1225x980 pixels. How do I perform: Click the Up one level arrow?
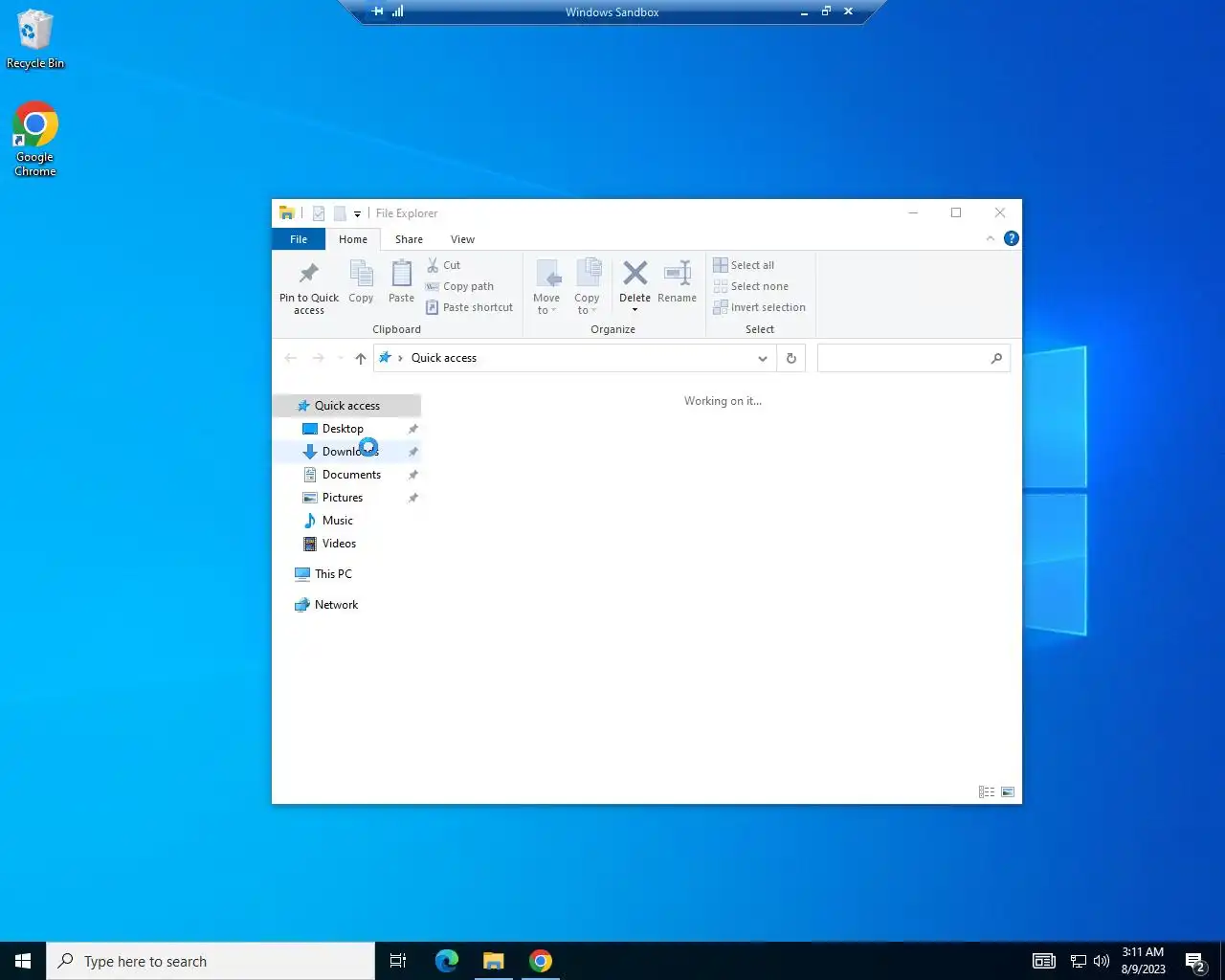[360, 358]
